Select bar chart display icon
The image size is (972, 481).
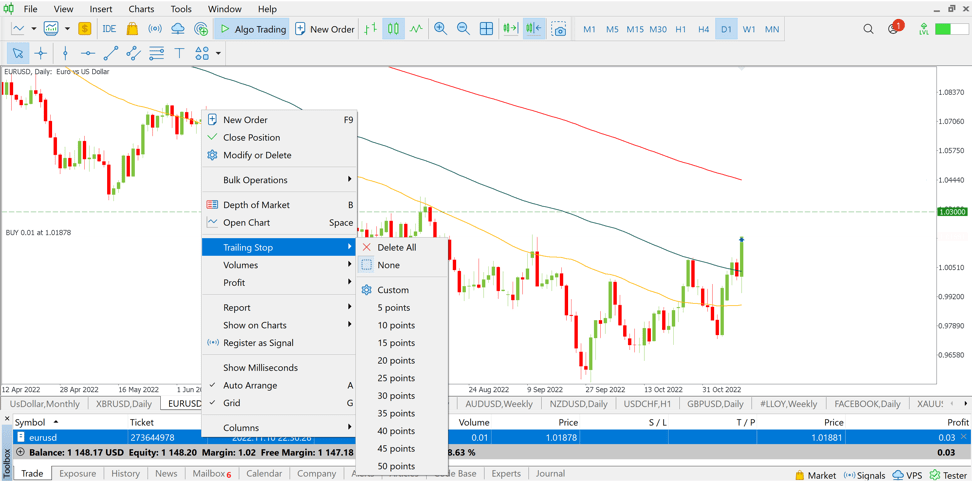click(371, 29)
